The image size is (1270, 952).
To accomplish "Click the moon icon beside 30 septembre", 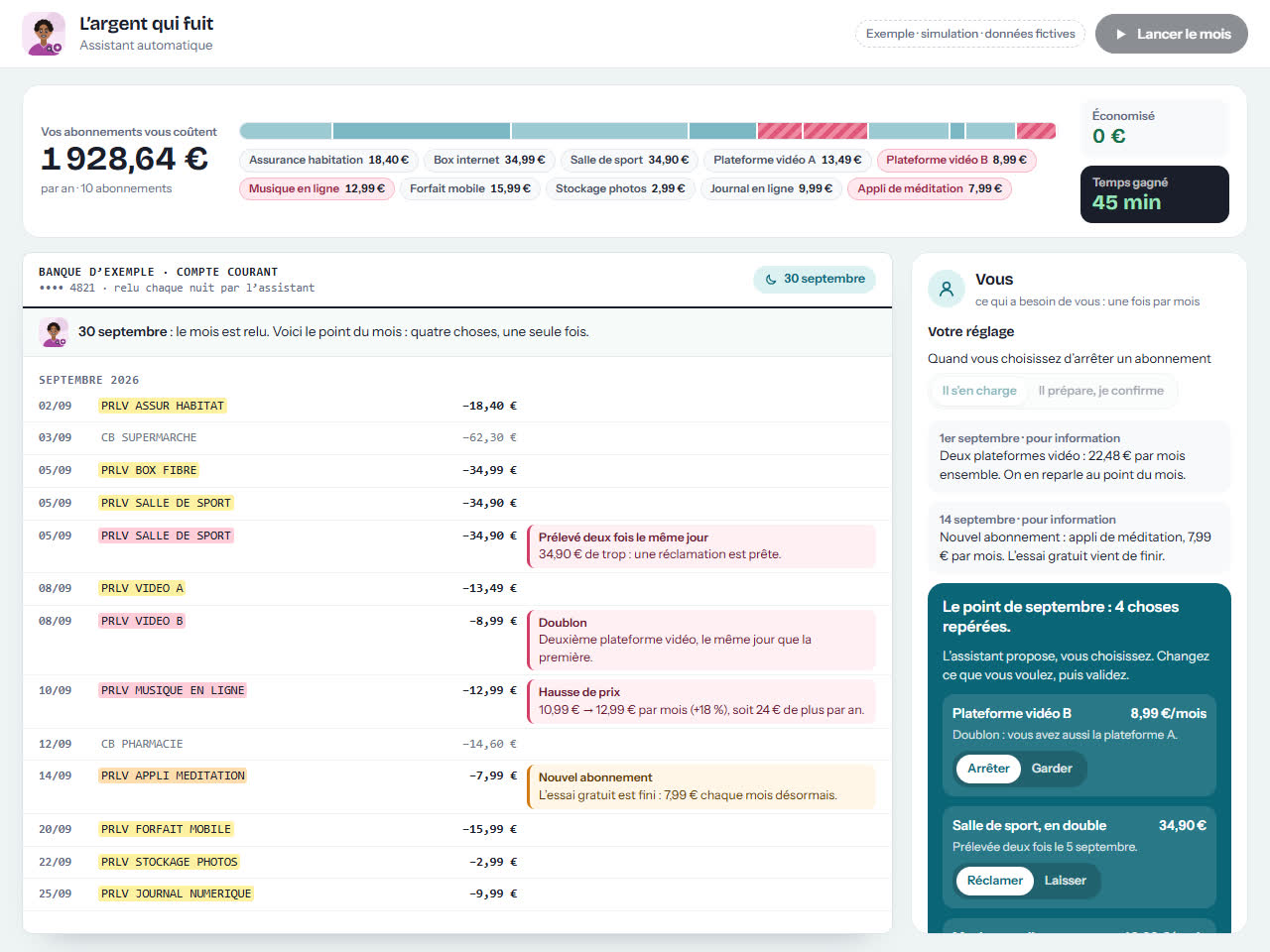I will (771, 280).
